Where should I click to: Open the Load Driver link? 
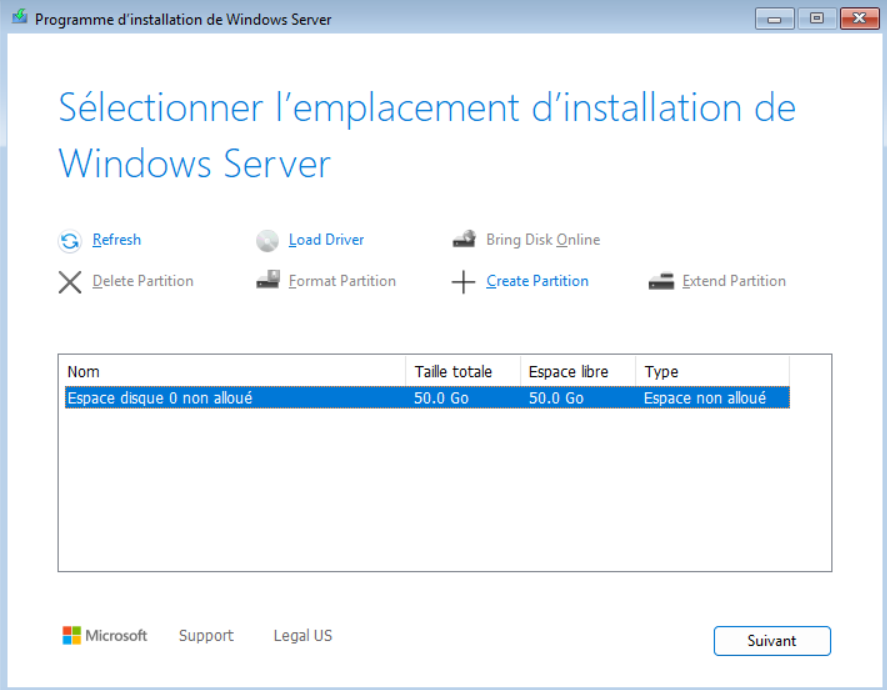tap(326, 240)
